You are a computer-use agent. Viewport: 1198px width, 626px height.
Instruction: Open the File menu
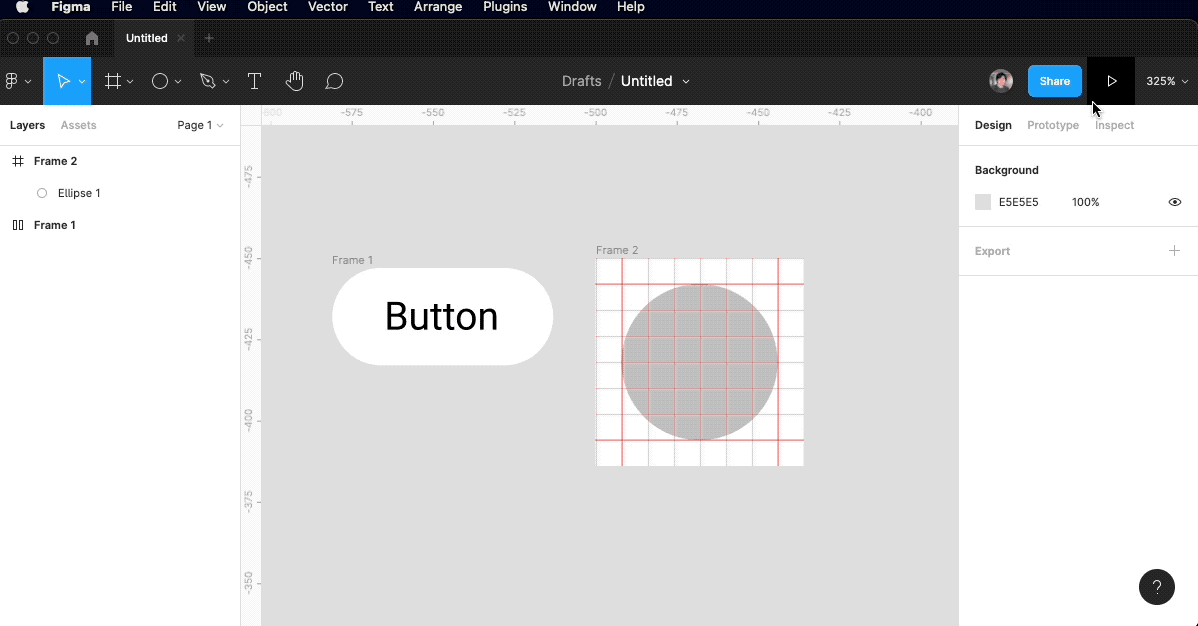pos(121,7)
